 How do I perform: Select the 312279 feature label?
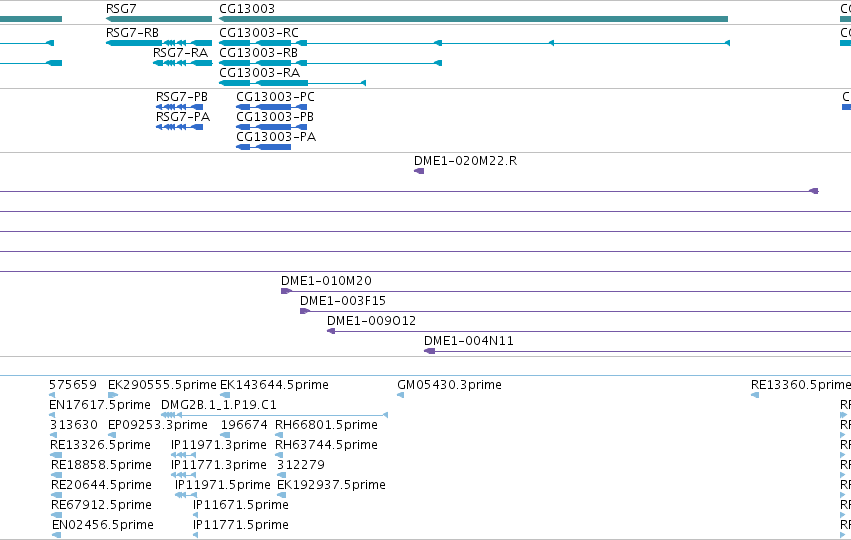(x=301, y=465)
